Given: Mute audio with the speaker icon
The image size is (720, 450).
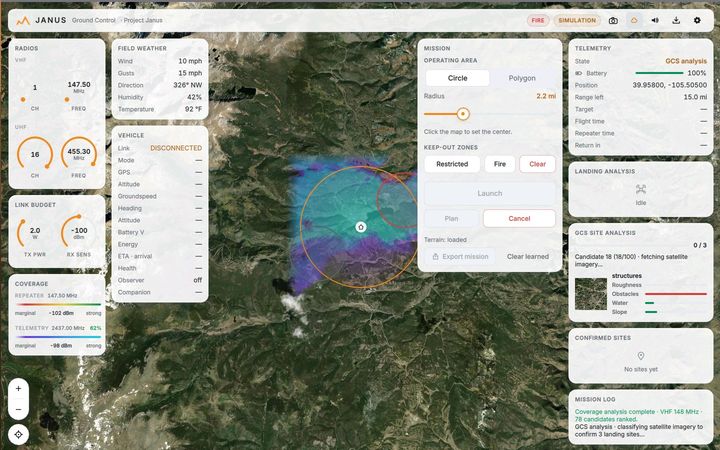Looking at the screenshot, I should [x=655, y=21].
